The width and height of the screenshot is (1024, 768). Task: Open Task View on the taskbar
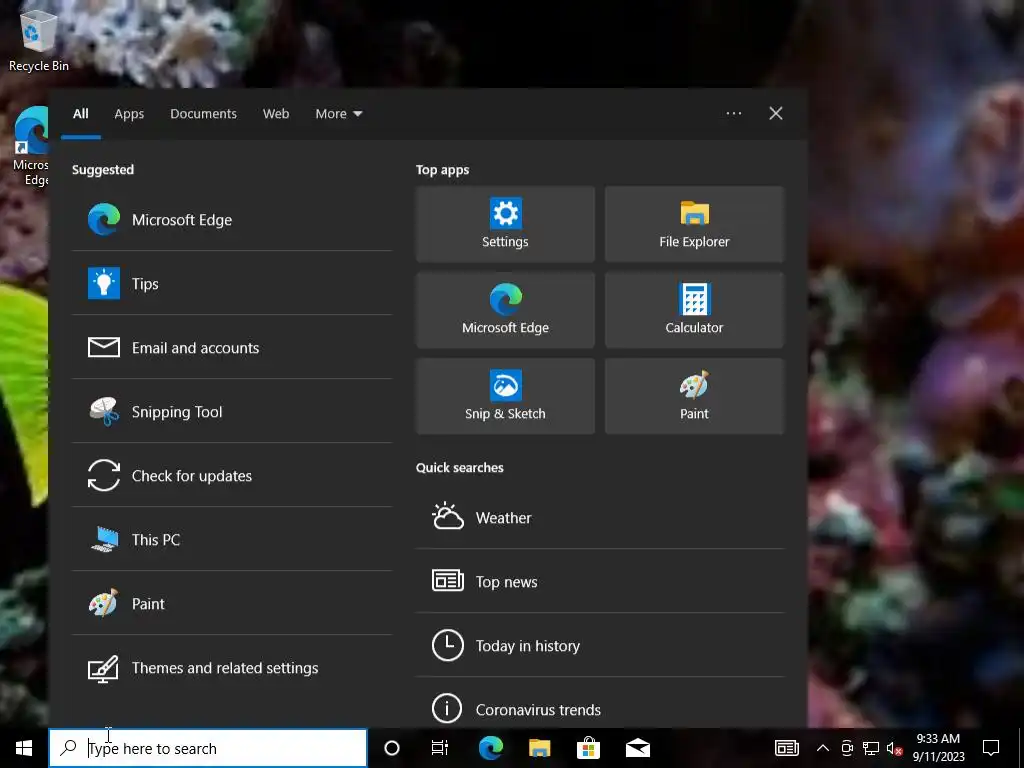click(440, 748)
